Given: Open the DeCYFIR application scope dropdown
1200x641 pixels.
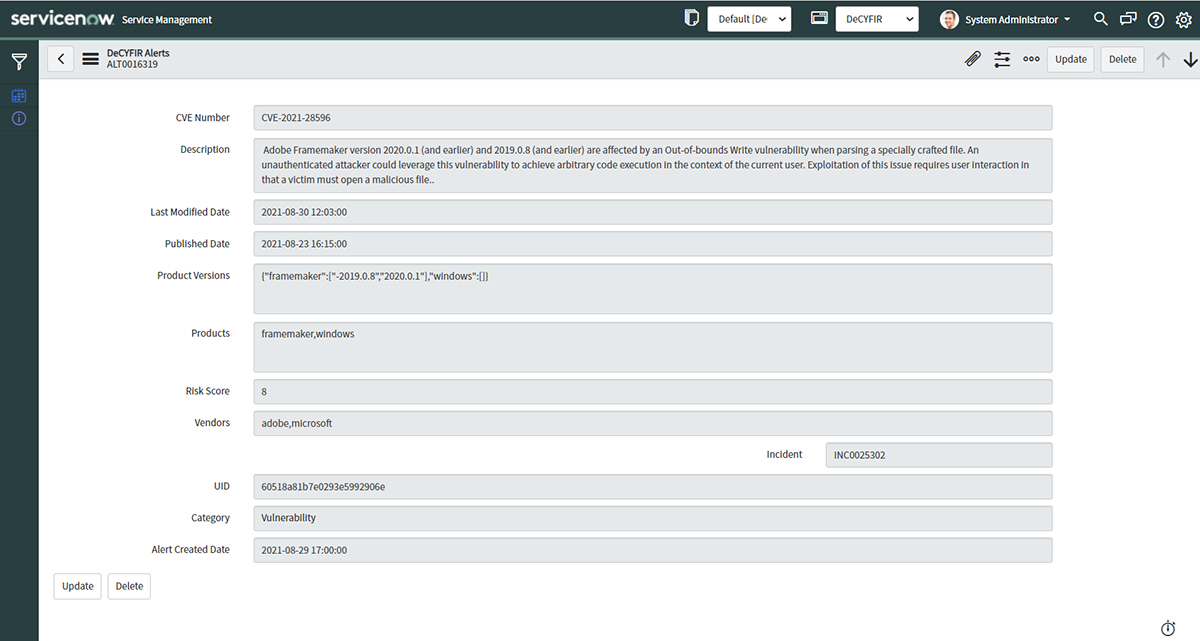Looking at the screenshot, I should tap(877, 19).
